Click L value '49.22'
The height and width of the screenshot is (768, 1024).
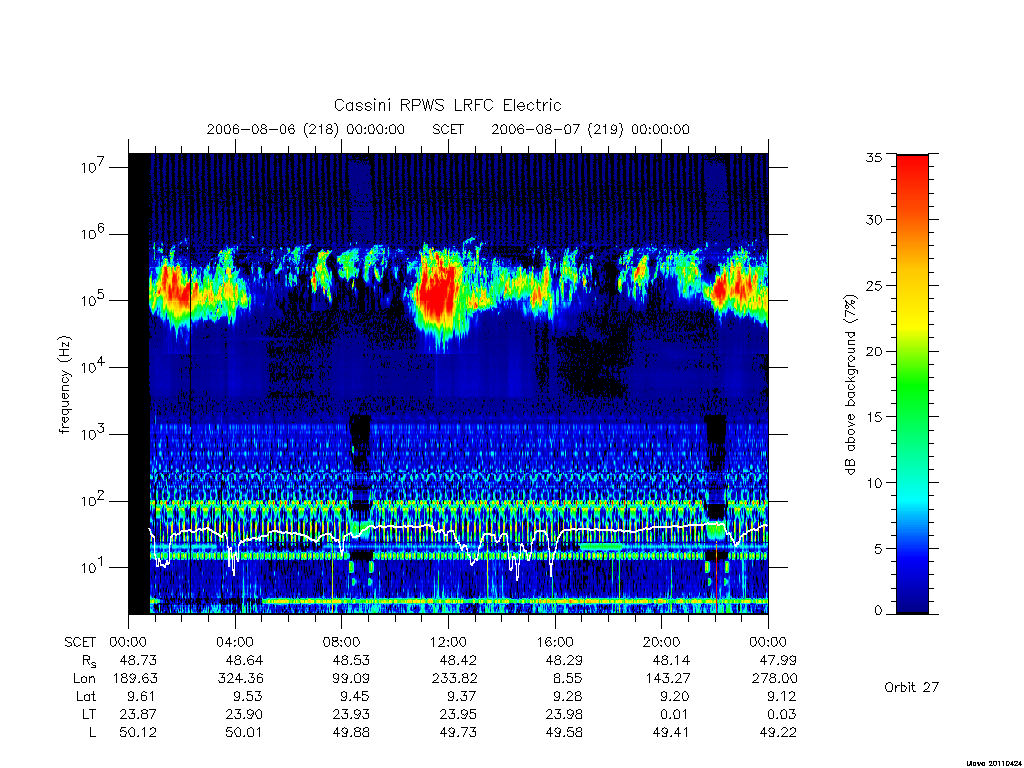click(778, 733)
